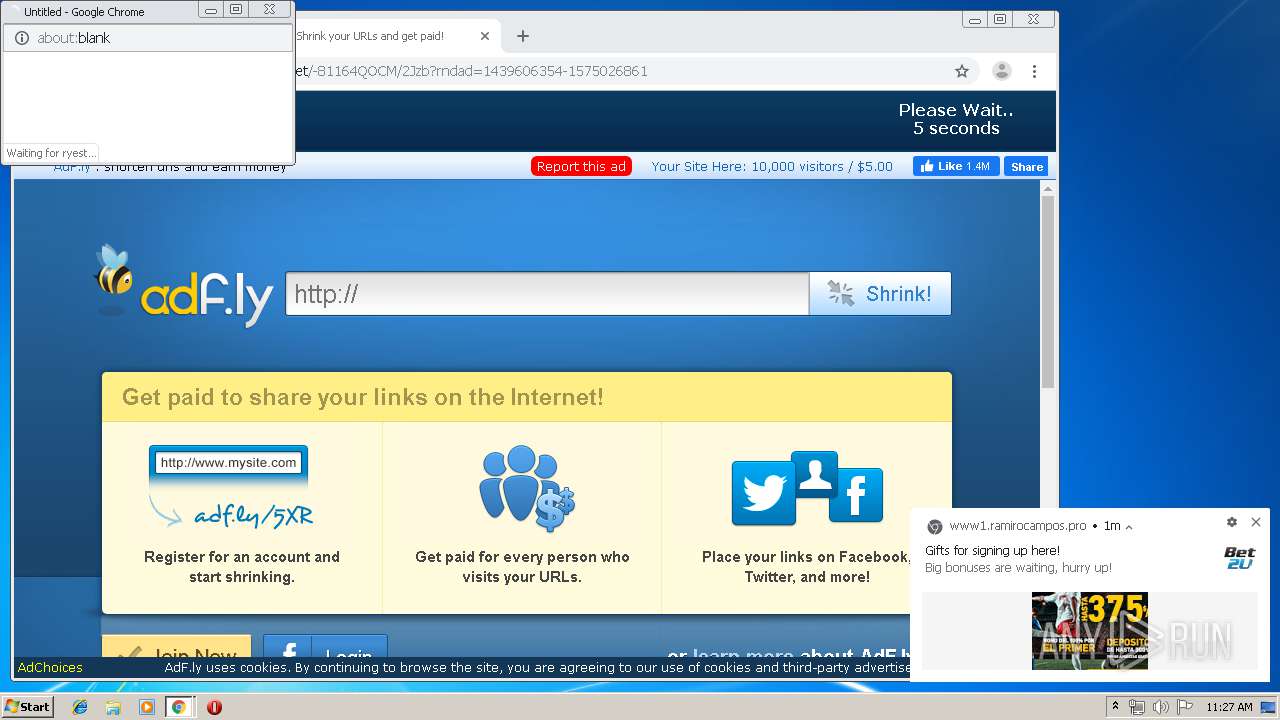This screenshot has width=1280, height=720.
Task: Click 'Please Wait.. 5 seconds' countdown text
Action: [x=956, y=119]
